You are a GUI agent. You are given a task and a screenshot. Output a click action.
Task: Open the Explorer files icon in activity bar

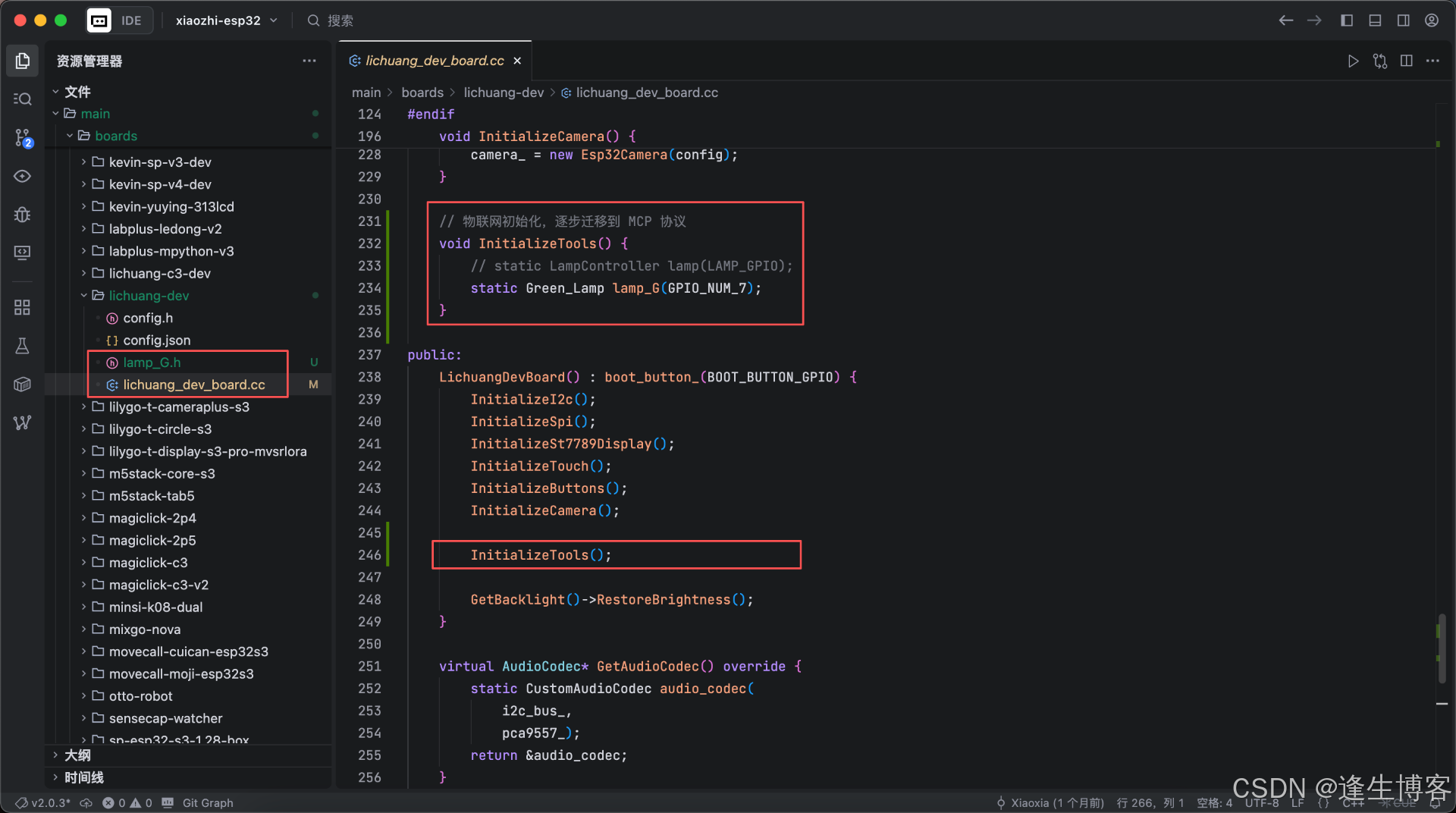(x=23, y=61)
